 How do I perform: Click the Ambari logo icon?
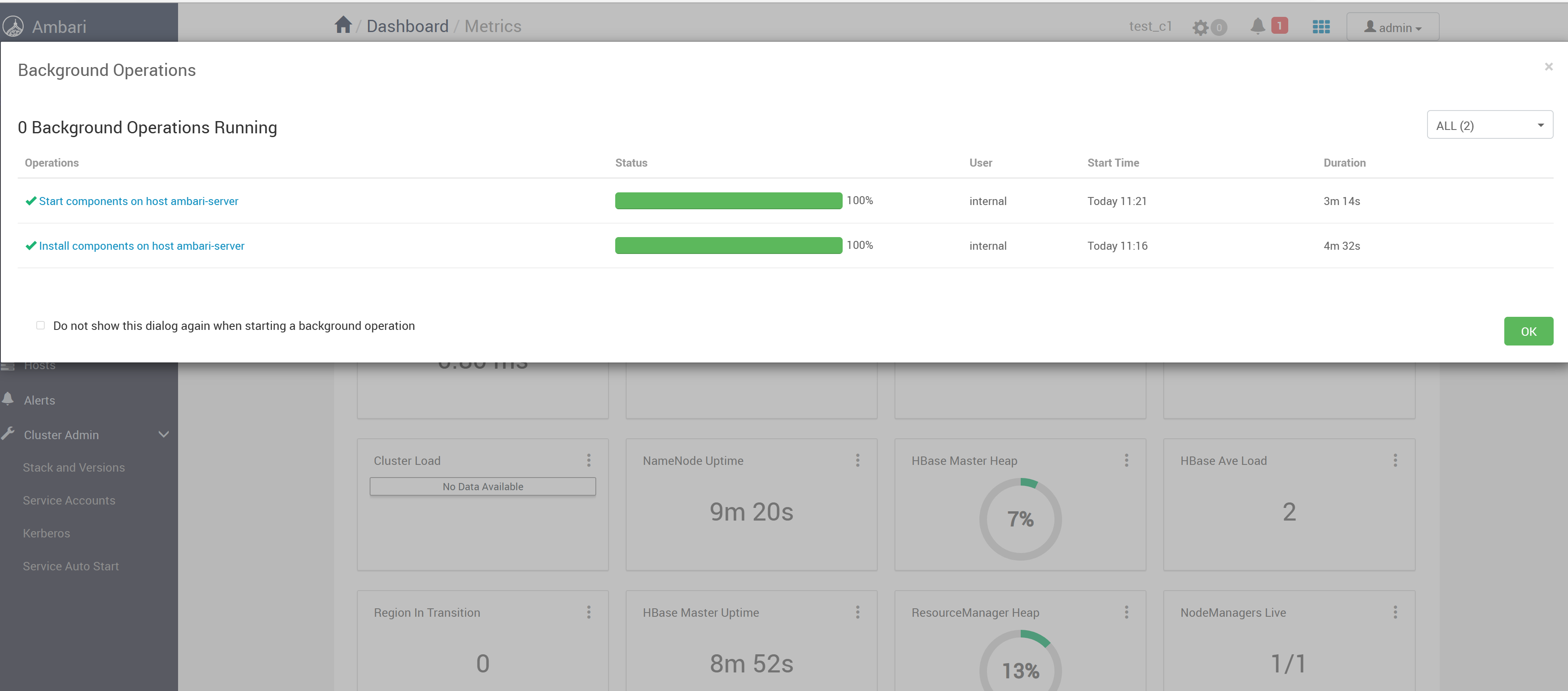(14, 26)
